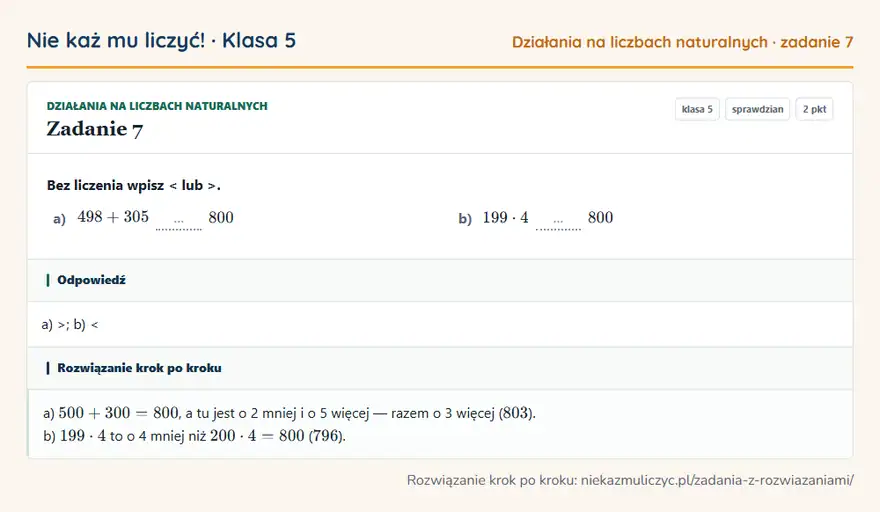The width and height of the screenshot is (880, 512).
Task: Open the niekazmuliczyc.pl/zadania-z-rozwiazaniami/ link
Action: pyautogui.click(x=717, y=481)
